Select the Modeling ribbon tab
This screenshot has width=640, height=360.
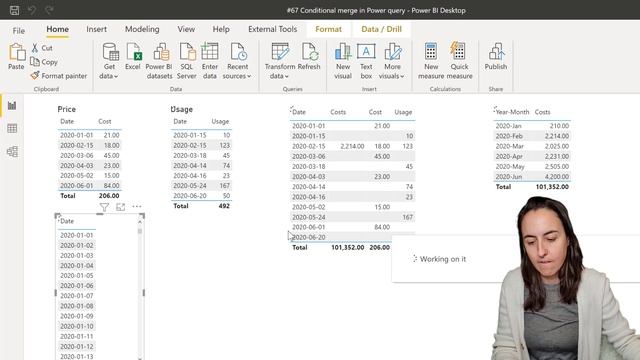click(x=142, y=29)
